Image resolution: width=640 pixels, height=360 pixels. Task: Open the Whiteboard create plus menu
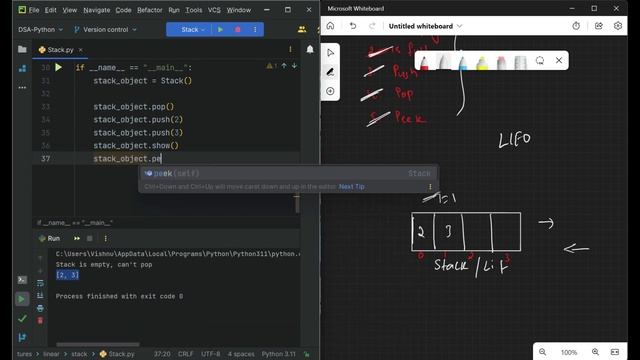(x=331, y=91)
